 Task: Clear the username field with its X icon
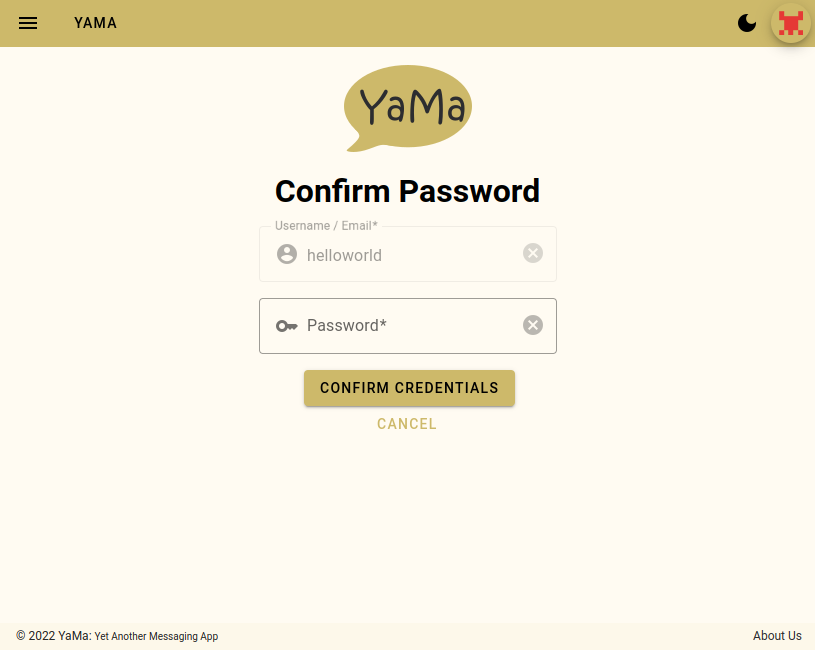pyautogui.click(x=533, y=253)
